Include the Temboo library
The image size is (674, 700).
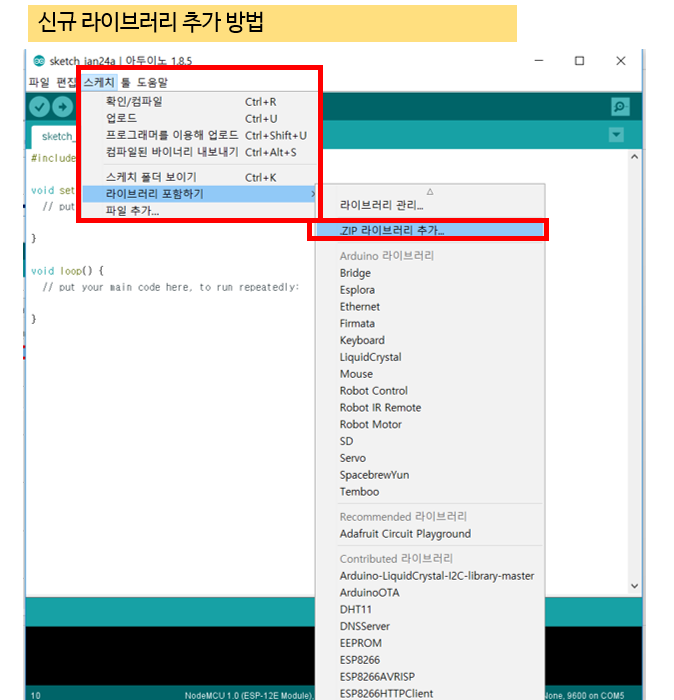point(430,492)
